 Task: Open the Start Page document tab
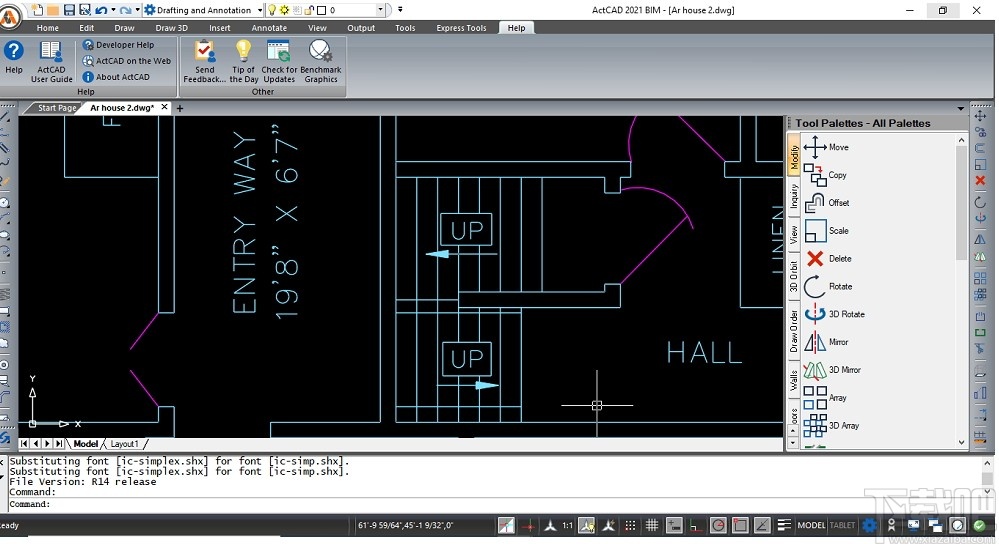coord(56,108)
